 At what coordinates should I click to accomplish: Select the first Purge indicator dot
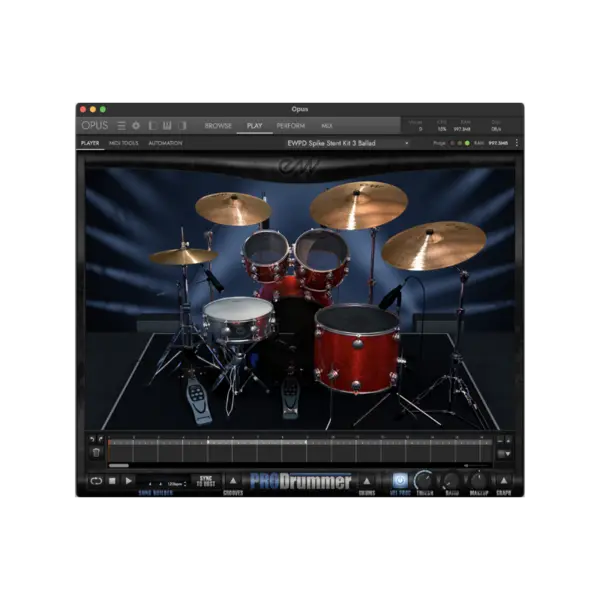point(452,143)
